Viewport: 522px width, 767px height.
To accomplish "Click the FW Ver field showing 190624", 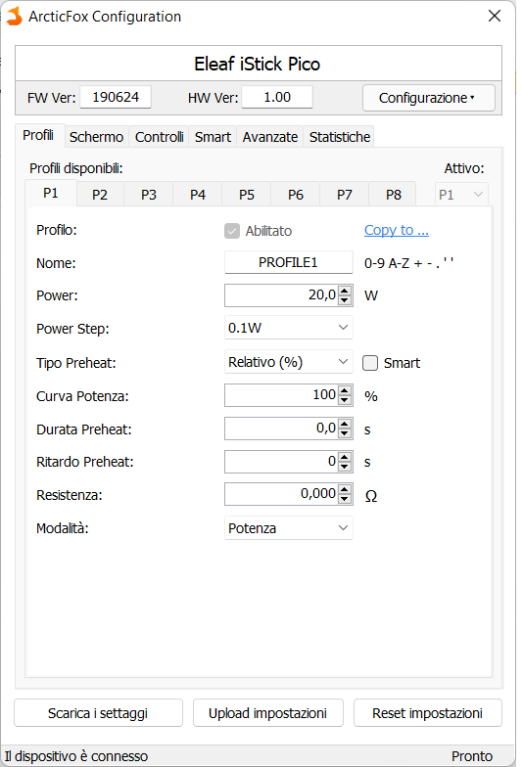I will tap(115, 97).
